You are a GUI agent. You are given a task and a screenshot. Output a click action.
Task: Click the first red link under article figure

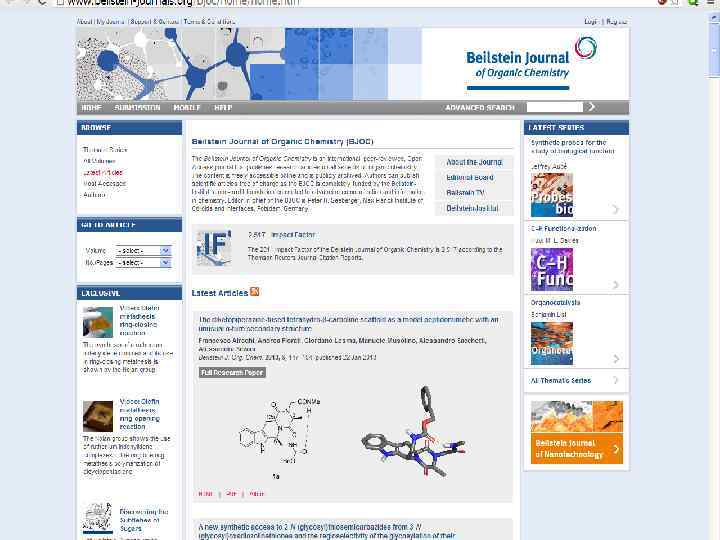coord(205,494)
